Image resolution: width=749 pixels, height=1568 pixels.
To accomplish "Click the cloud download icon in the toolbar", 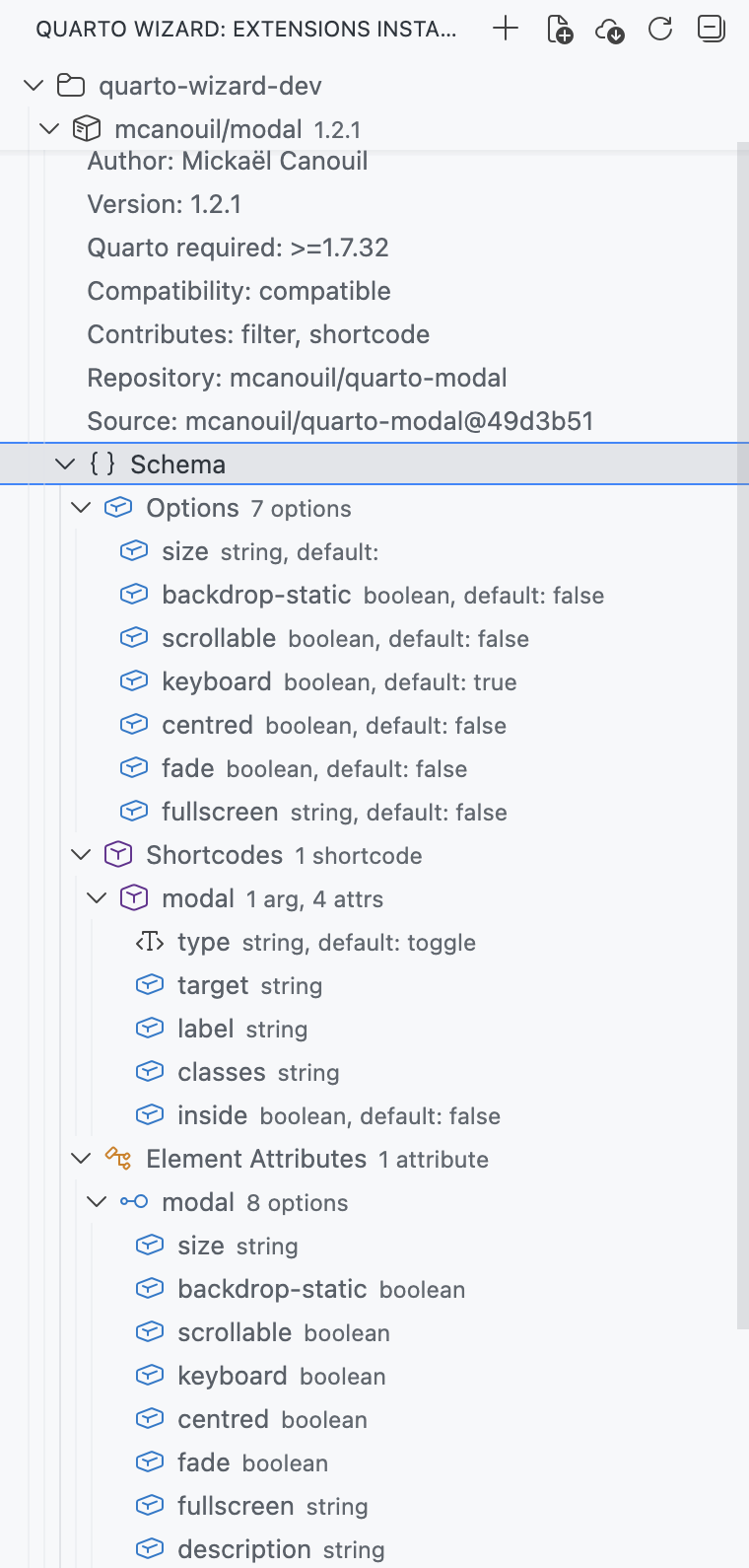I will pos(609,29).
